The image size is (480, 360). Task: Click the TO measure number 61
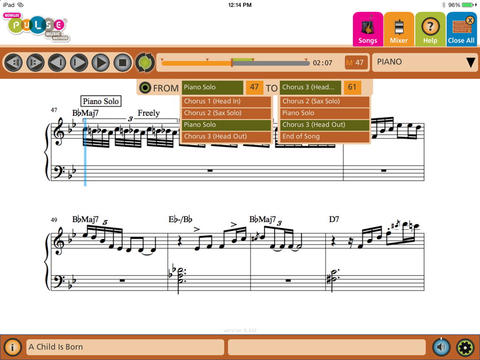pyautogui.click(x=352, y=87)
